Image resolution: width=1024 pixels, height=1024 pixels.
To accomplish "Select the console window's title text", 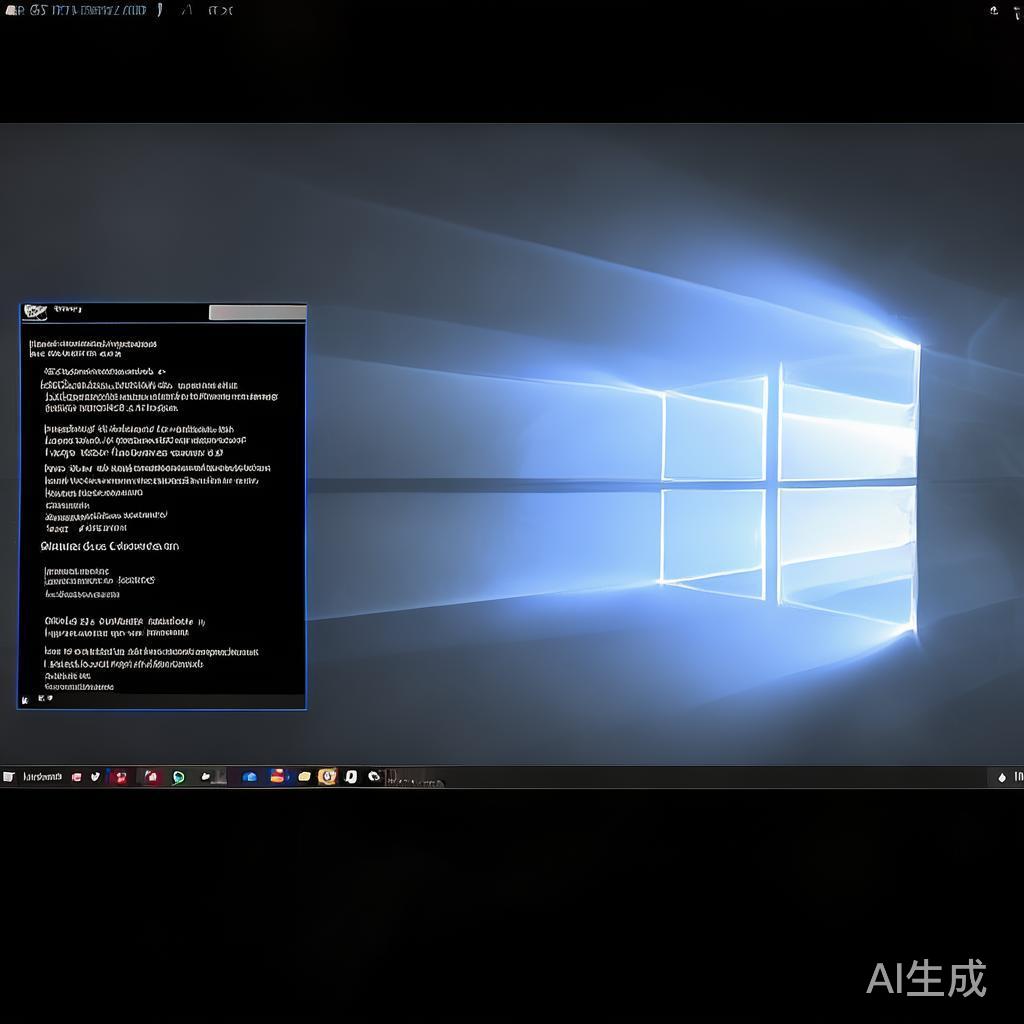I will coord(68,310).
